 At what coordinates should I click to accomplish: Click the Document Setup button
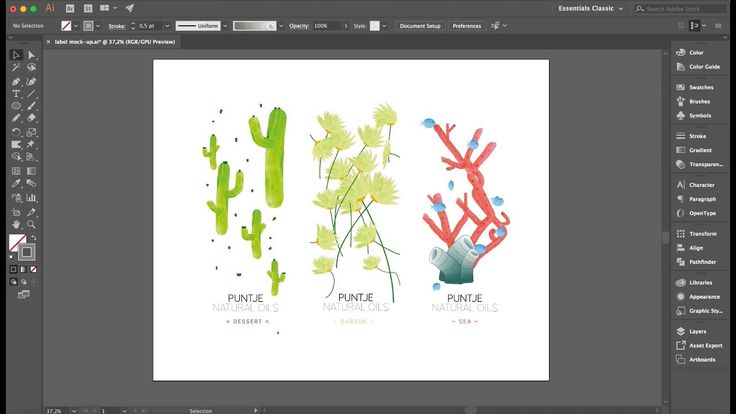click(x=420, y=26)
